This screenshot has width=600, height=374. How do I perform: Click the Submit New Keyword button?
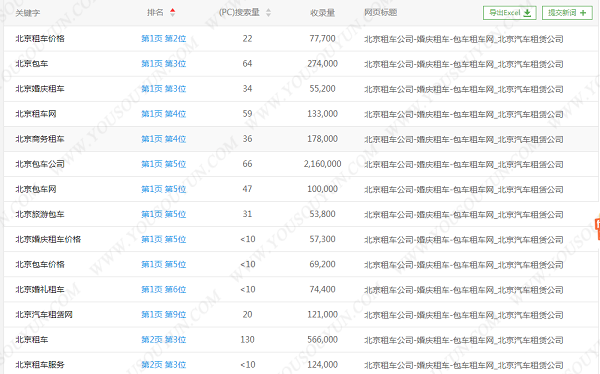pyautogui.click(x=567, y=13)
